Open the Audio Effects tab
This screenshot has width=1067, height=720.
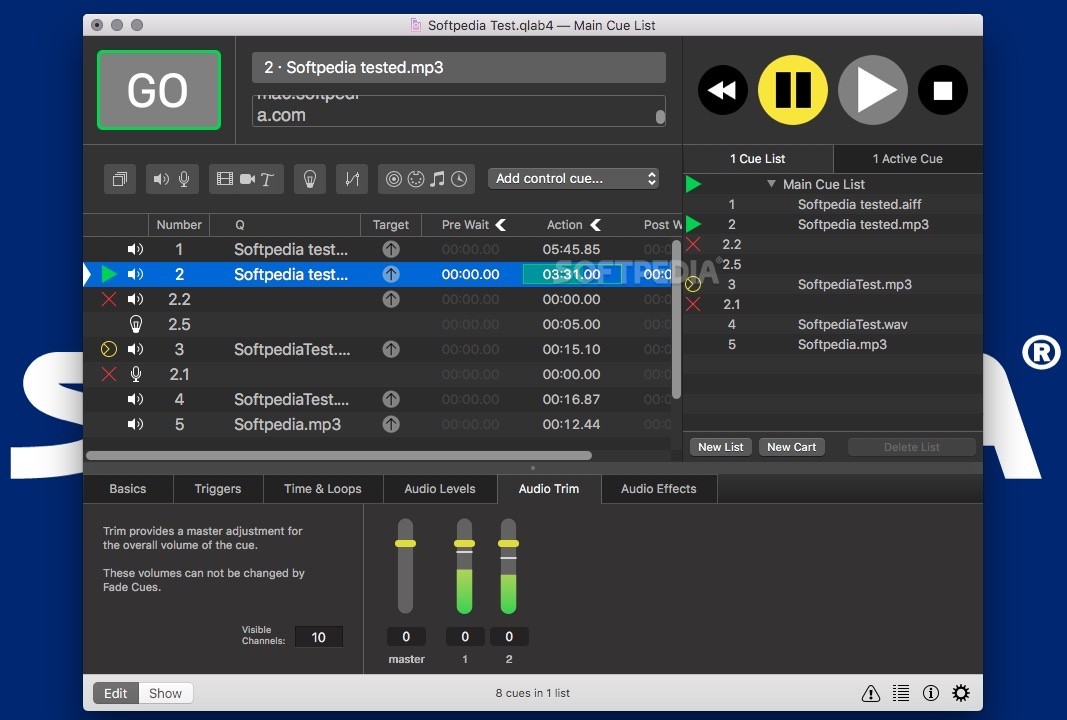[659, 489]
